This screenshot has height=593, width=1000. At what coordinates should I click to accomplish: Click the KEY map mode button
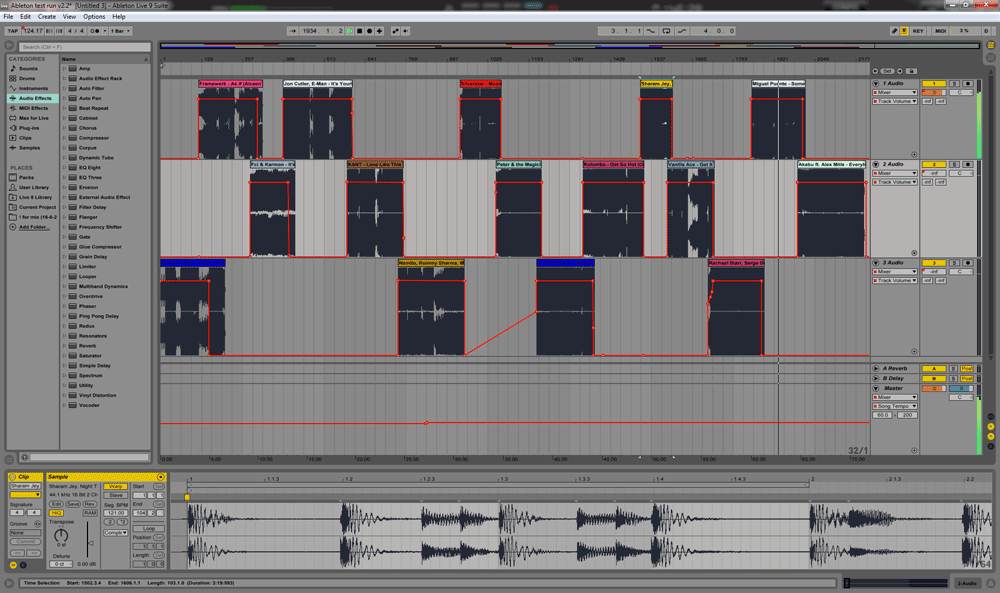click(918, 31)
